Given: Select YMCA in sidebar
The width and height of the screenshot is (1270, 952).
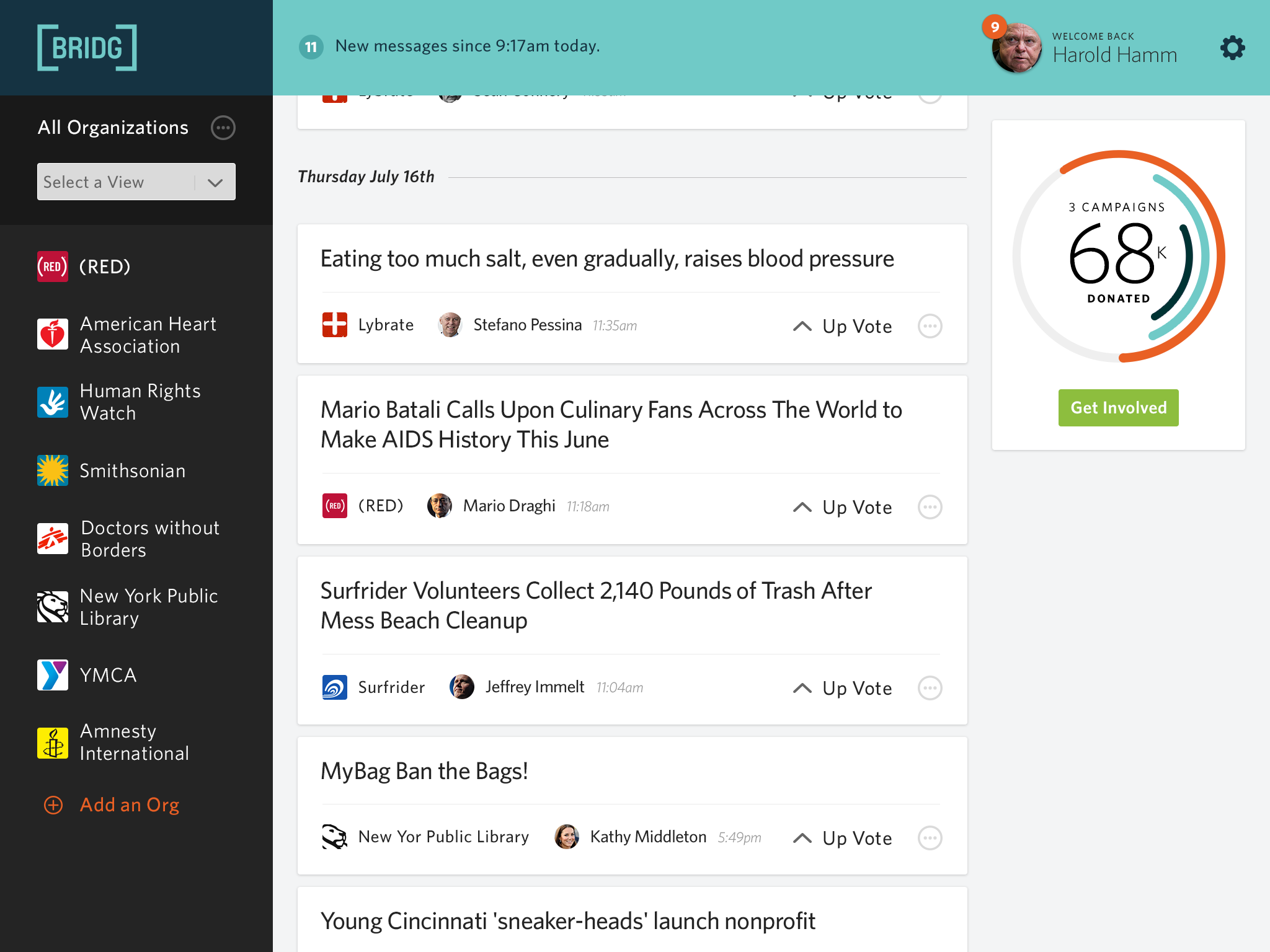Looking at the screenshot, I should [x=109, y=675].
